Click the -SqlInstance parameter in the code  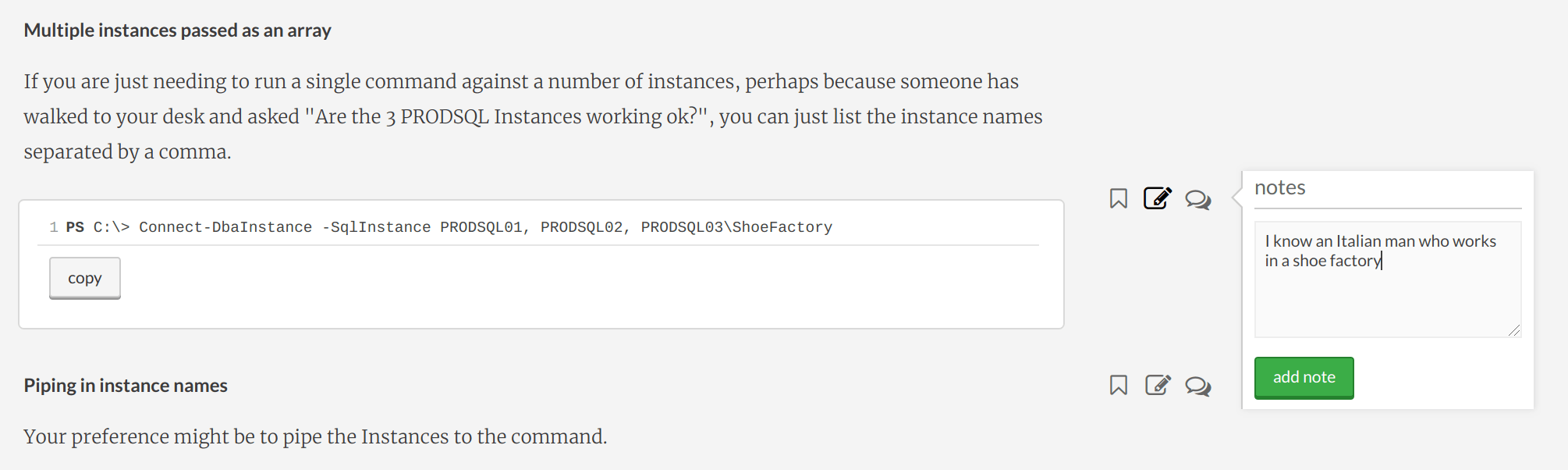pos(376,227)
